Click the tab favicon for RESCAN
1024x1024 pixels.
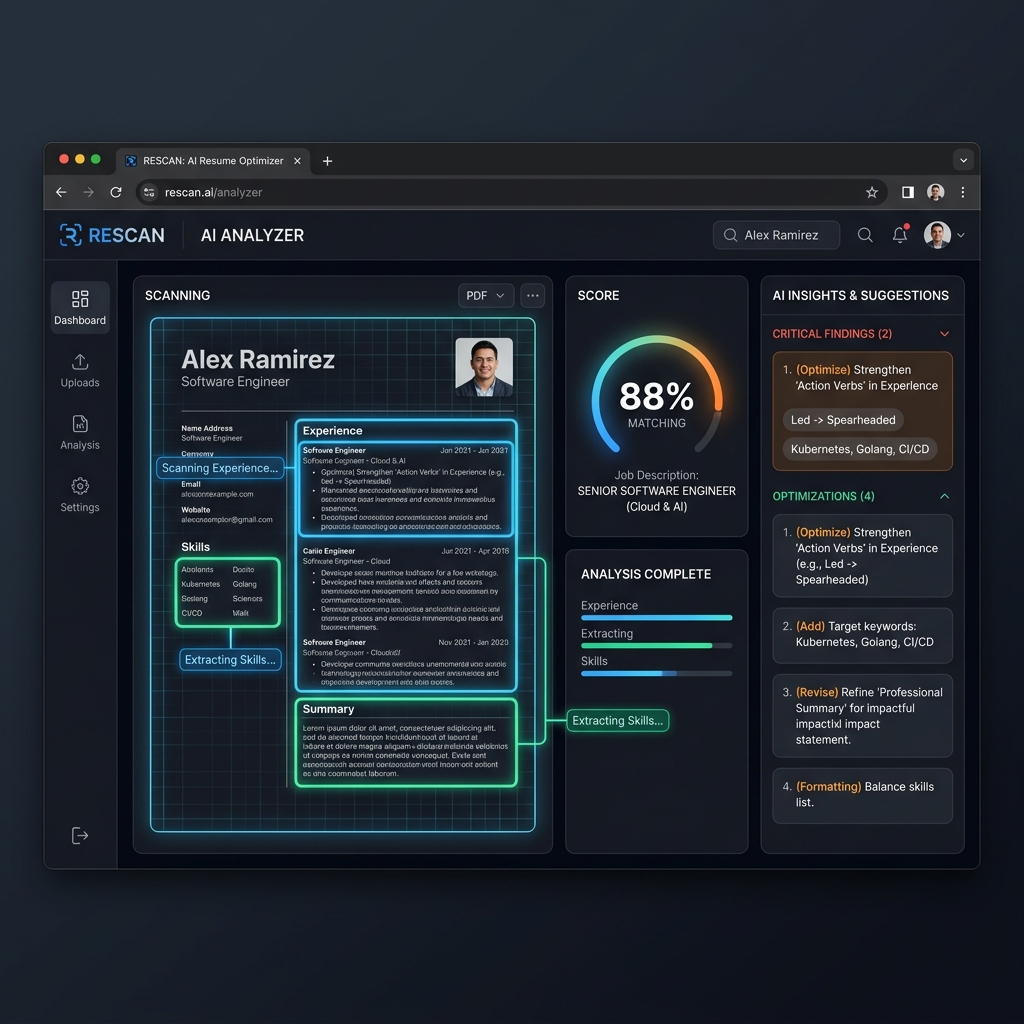131,161
